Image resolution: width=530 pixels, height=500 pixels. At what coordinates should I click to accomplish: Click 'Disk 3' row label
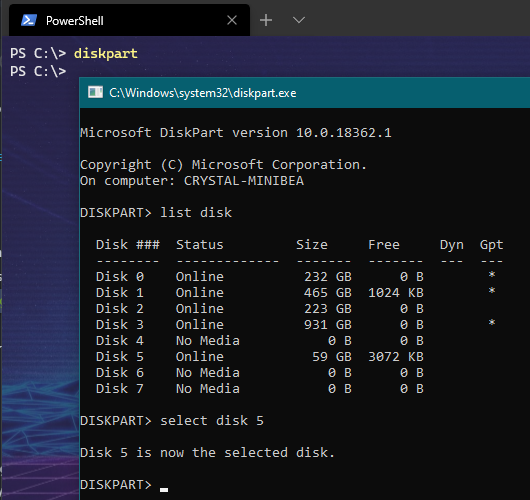coord(120,325)
